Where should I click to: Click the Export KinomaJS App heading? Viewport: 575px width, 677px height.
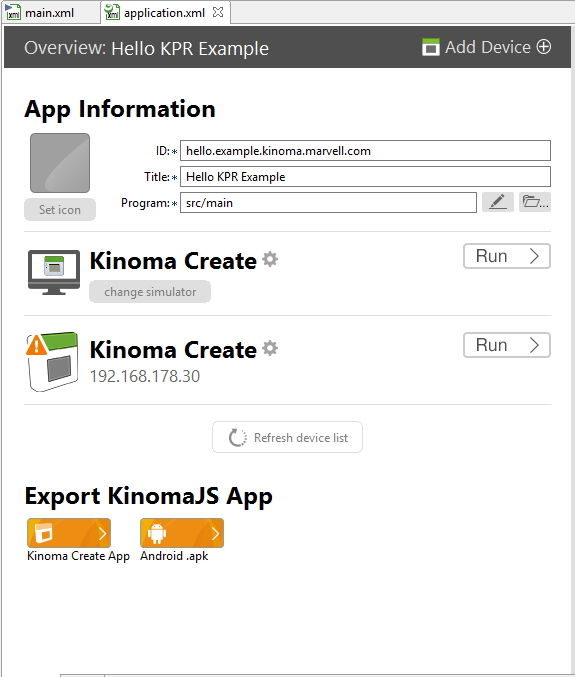pyautogui.click(x=148, y=496)
